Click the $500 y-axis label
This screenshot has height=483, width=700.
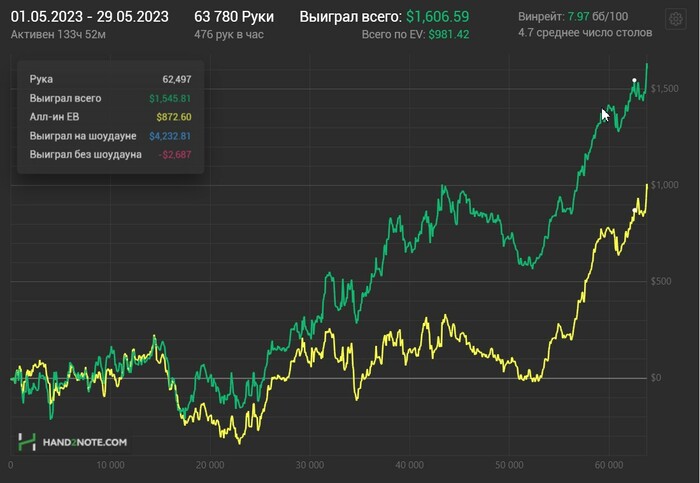(x=660, y=281)
